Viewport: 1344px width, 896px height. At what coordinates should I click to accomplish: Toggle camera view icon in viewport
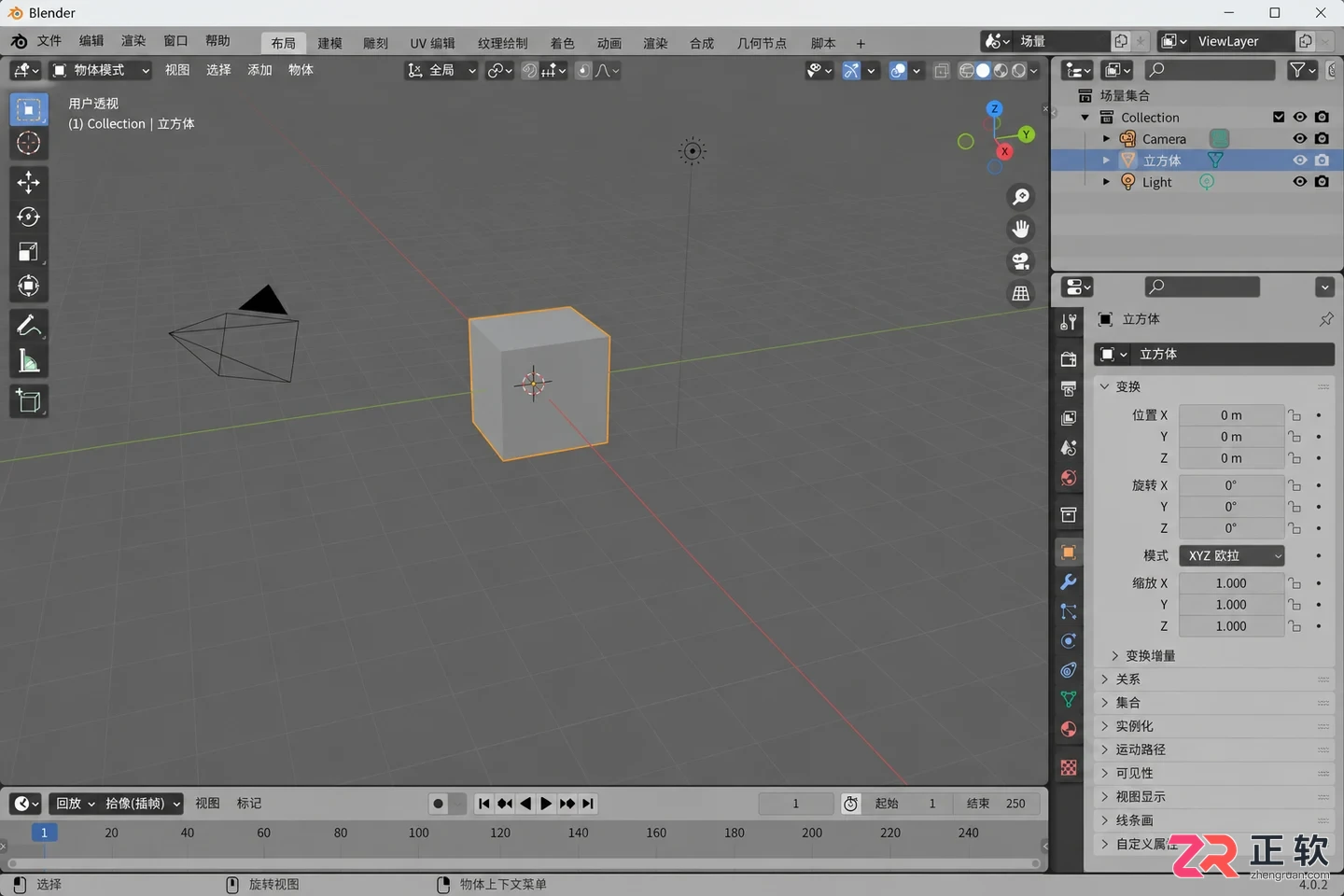pyautogui.click(x=1021, y=261)
